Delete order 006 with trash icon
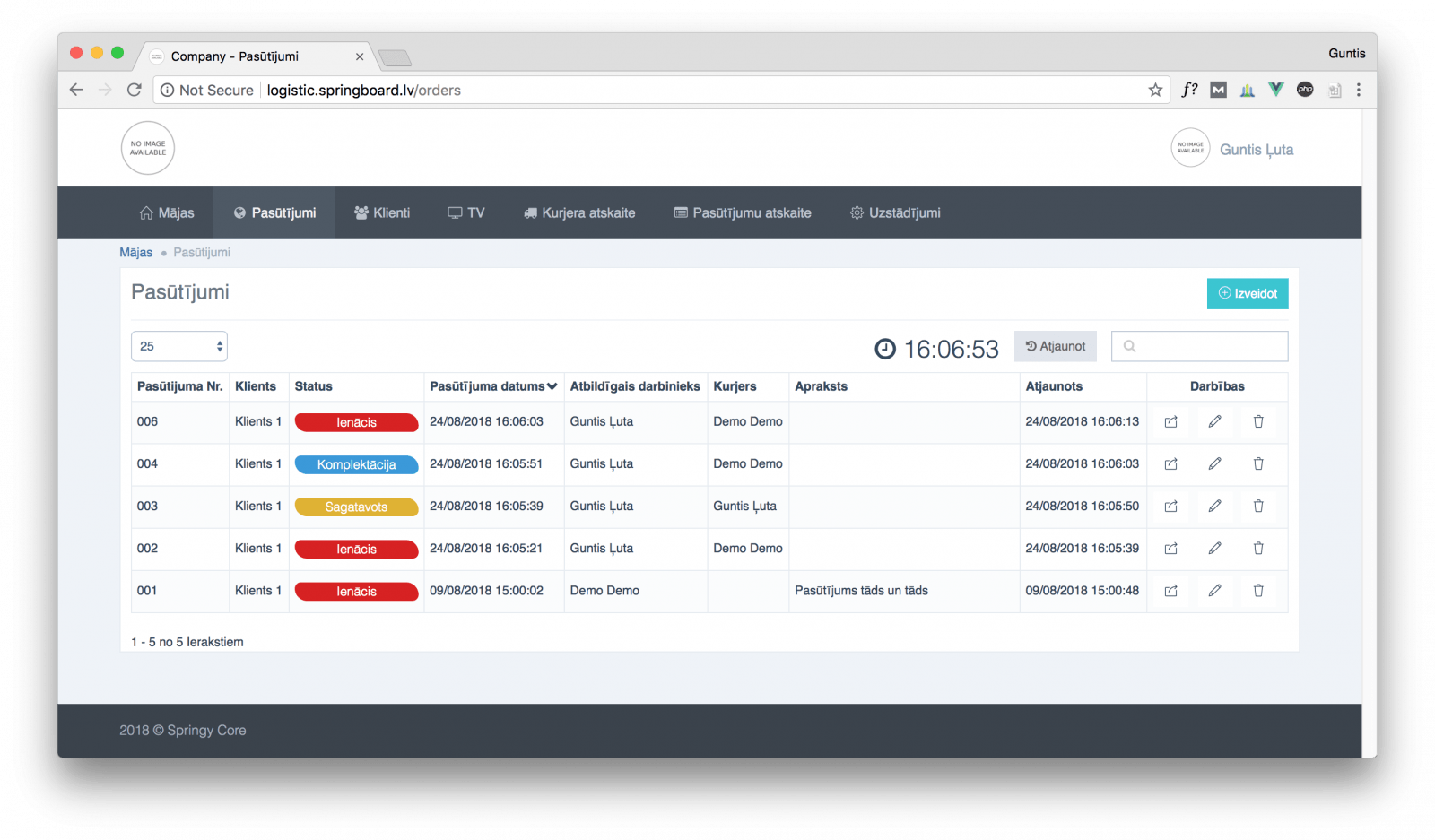Image resolution: width=1435 pixels, height=840 pixels. (x=1258, y=421)
